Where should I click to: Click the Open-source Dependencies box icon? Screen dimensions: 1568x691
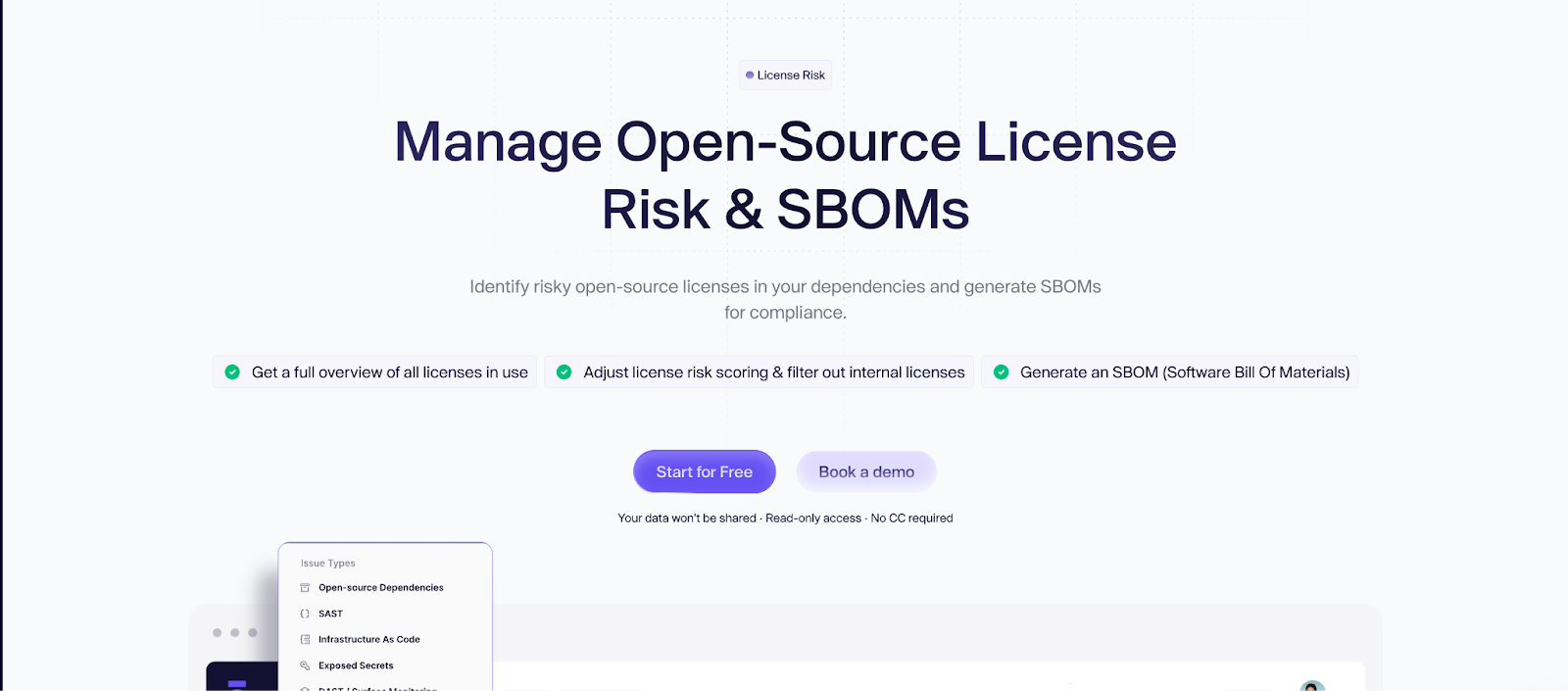305,588
